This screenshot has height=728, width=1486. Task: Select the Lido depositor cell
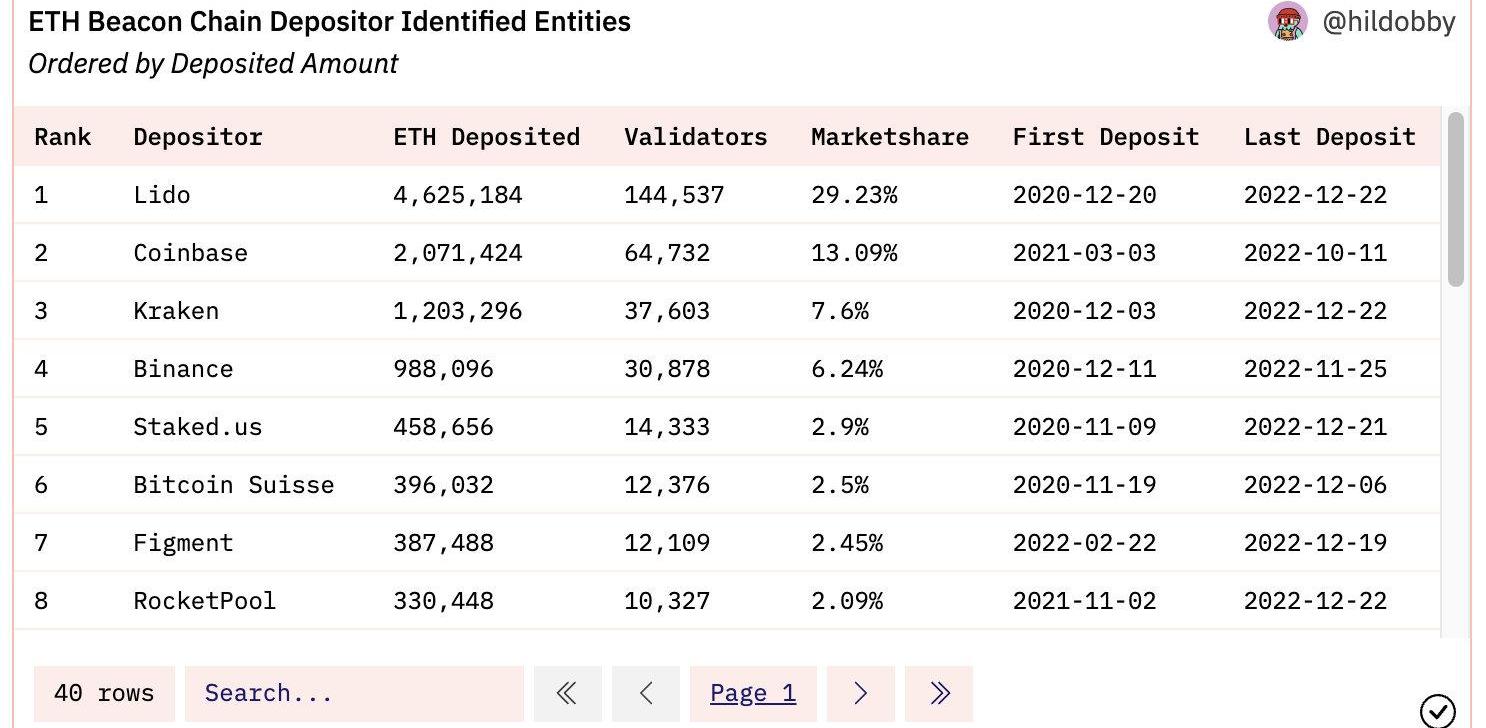pos(162,195)
